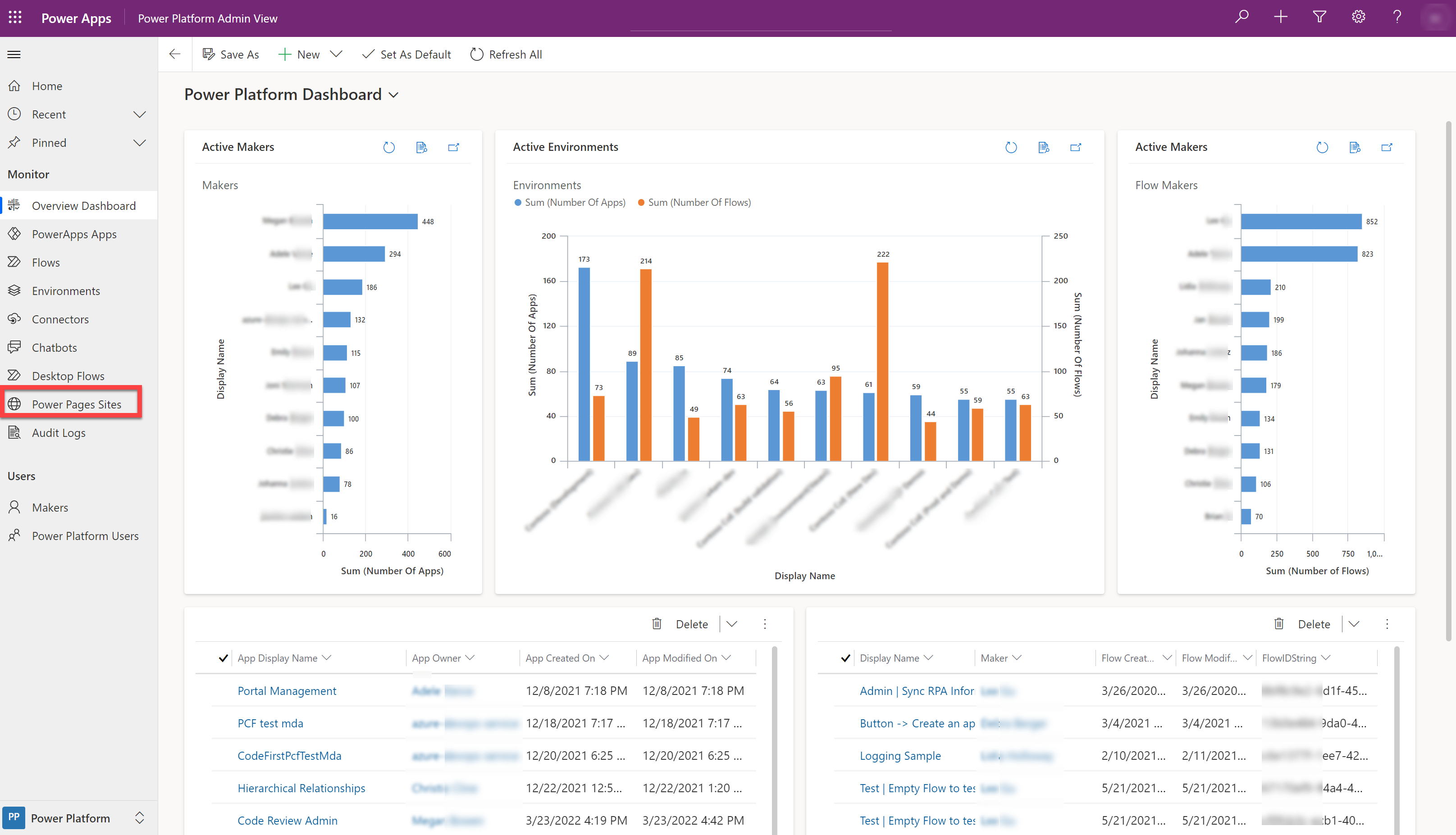Select the Overview Dashboard menu item
Viewport: 1456px width, 835px height.
(x=83, y=205)
